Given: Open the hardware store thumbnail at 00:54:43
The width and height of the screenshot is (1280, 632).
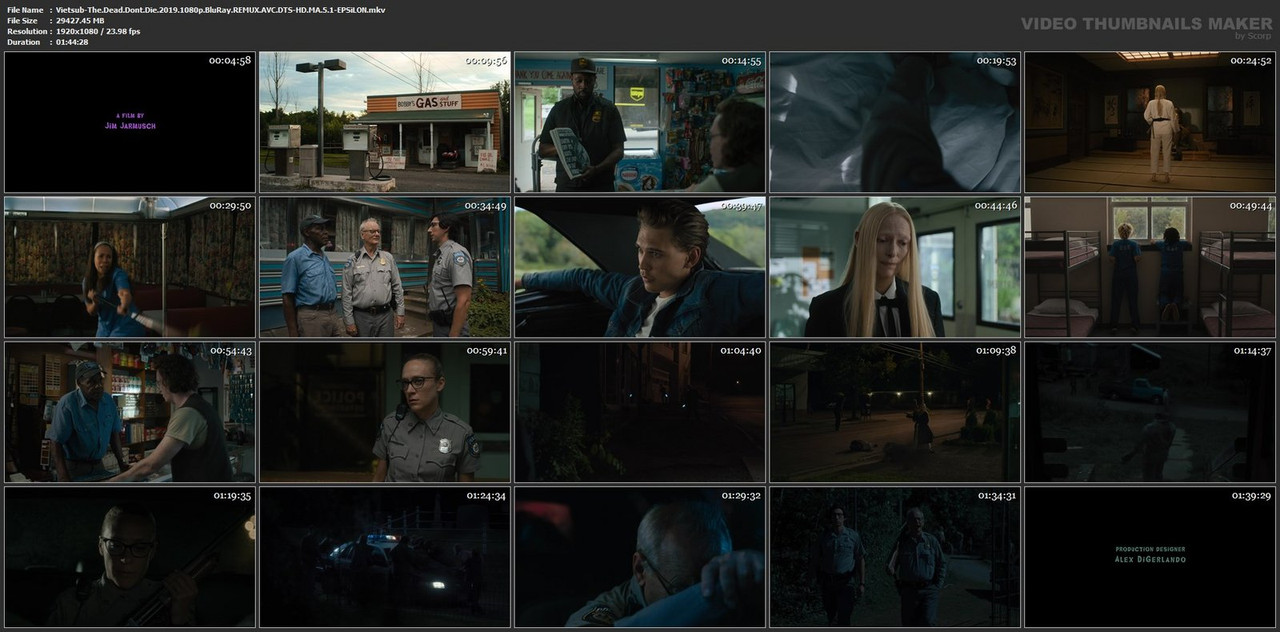Looking at the screenshot, I should [x=130, y=412].
